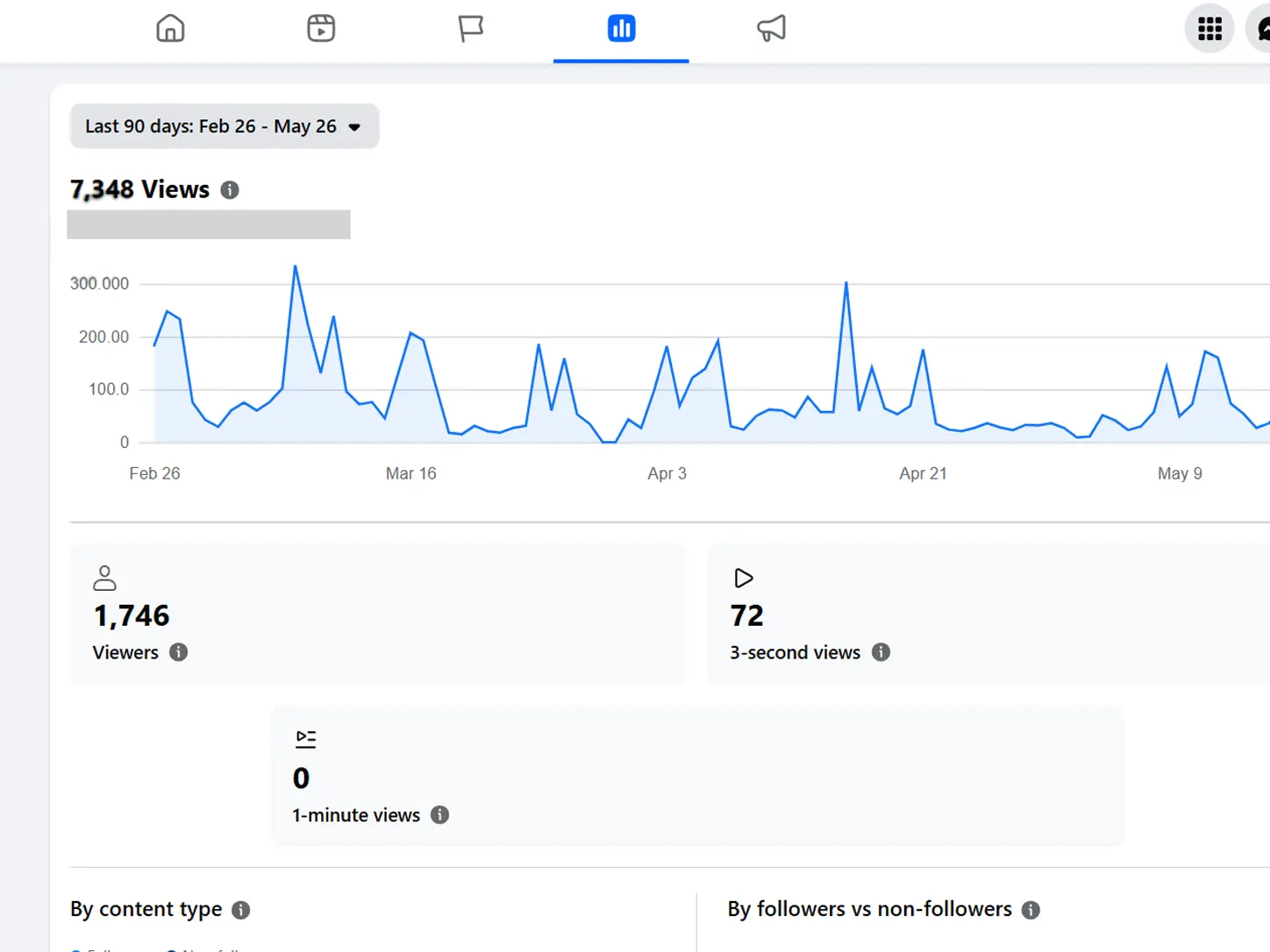This screenshot has width=1270, height=952.
Task: Click the playlist icon above the 0 value
Action: coord(305,739)
